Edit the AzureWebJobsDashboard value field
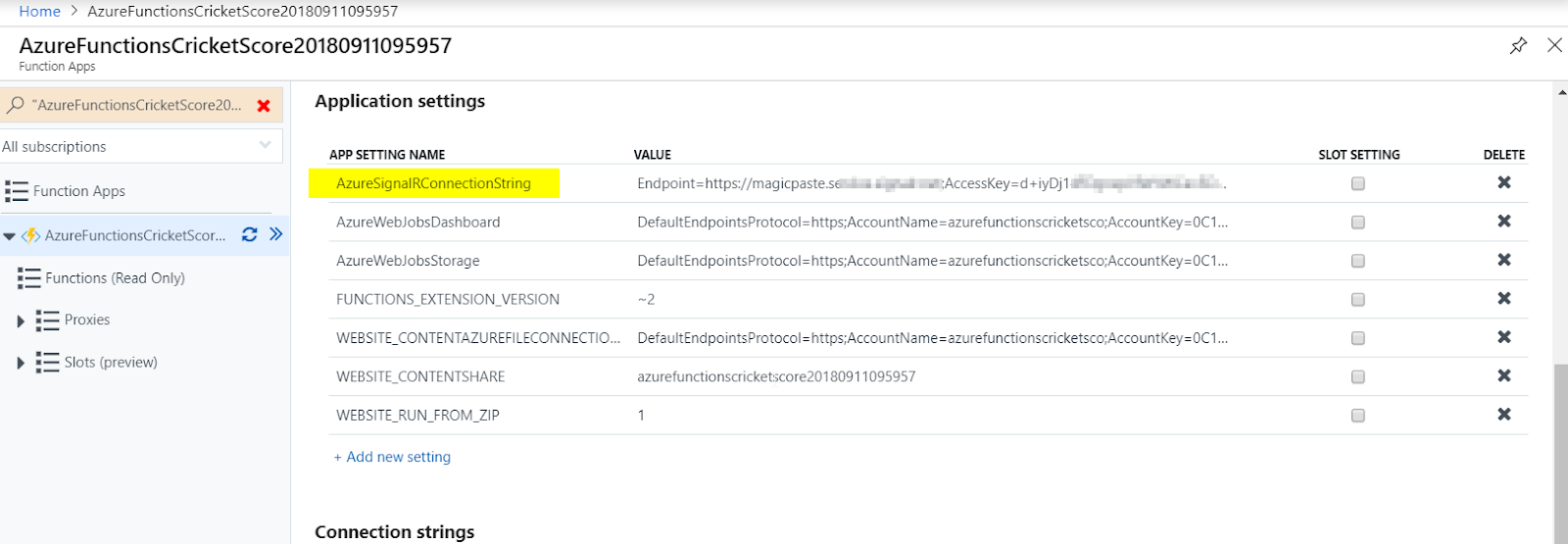1568x544 pixels. point(932,223)
